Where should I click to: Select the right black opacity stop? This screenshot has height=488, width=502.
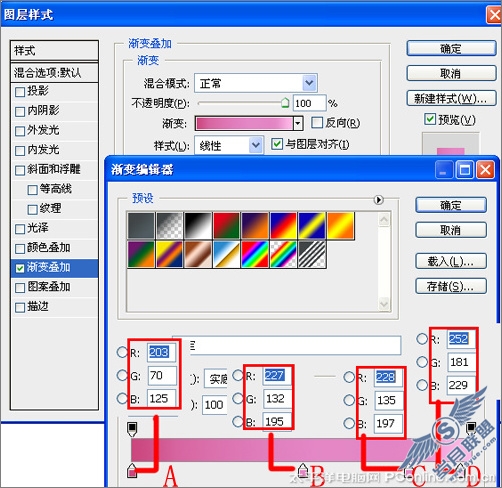(471, 428)
